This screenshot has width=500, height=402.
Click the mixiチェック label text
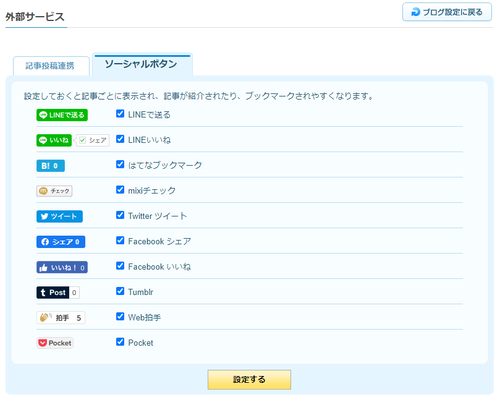click(x=152, y=191)
